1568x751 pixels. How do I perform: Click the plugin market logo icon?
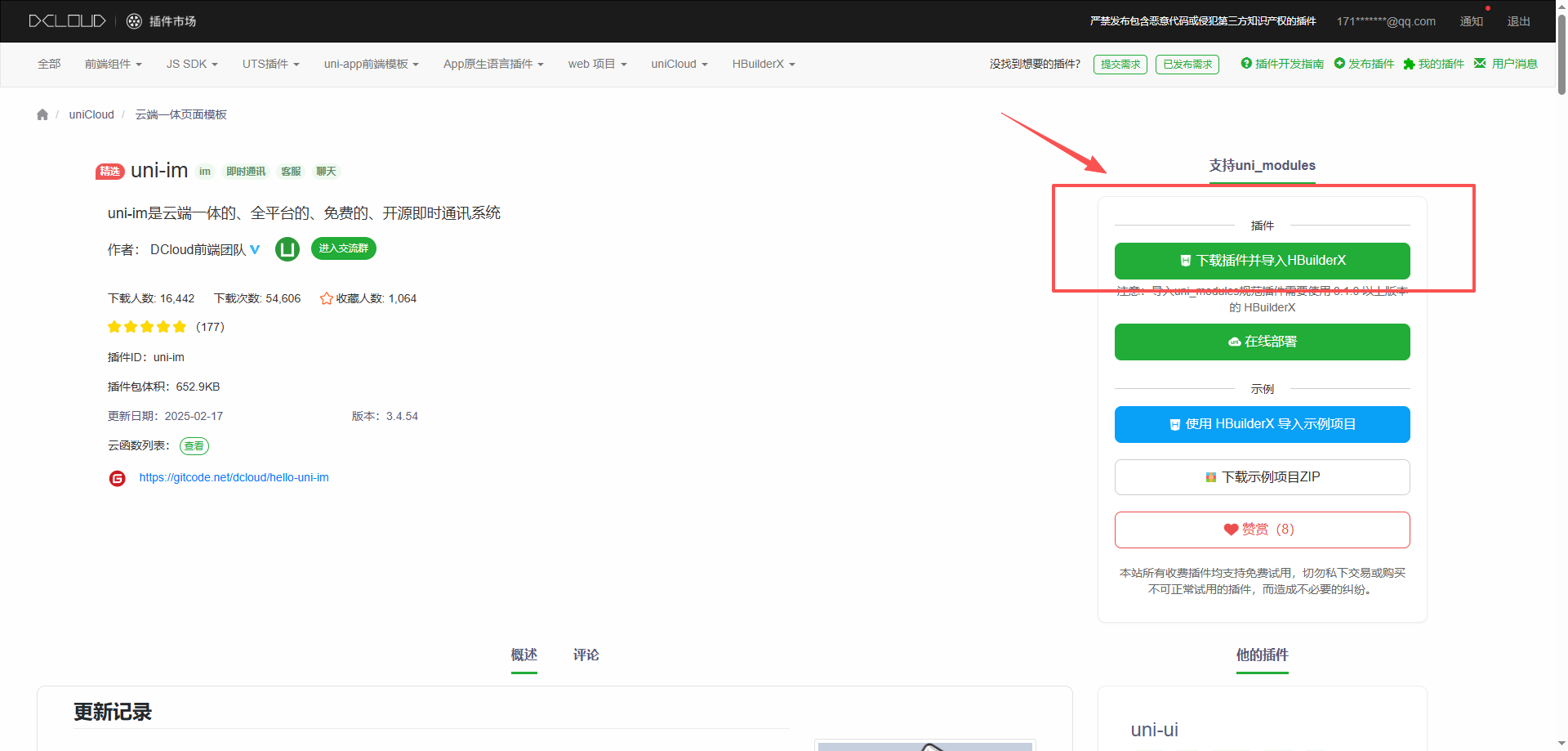134,21
